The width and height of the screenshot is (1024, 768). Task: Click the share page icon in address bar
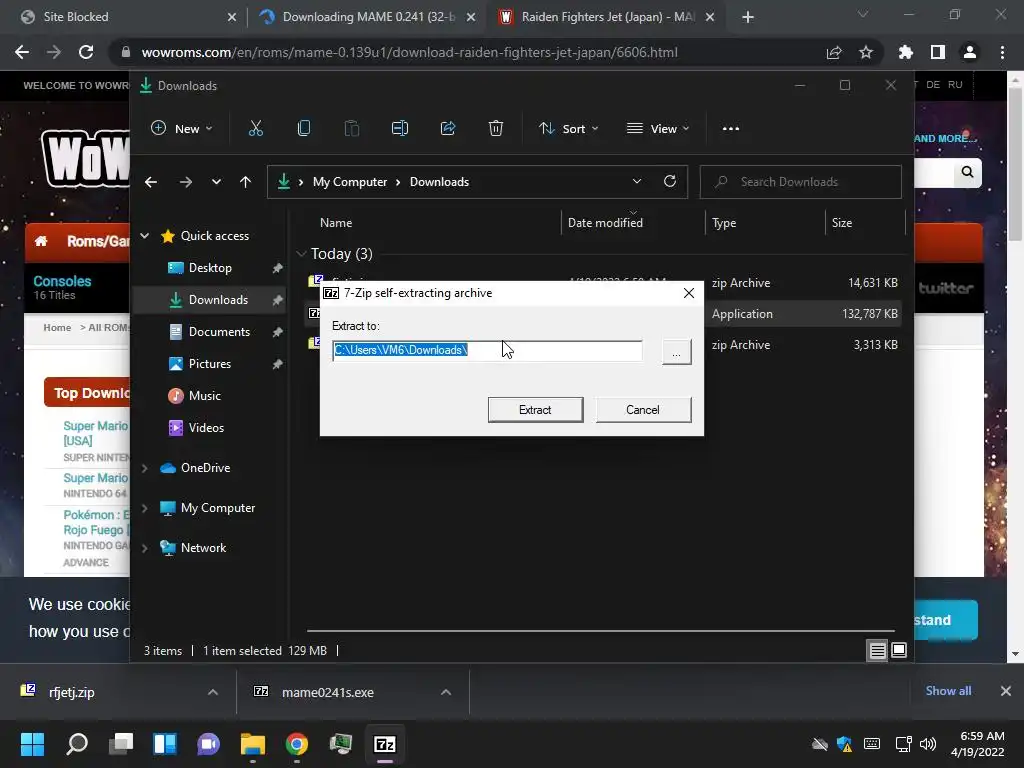click(834, 52)
